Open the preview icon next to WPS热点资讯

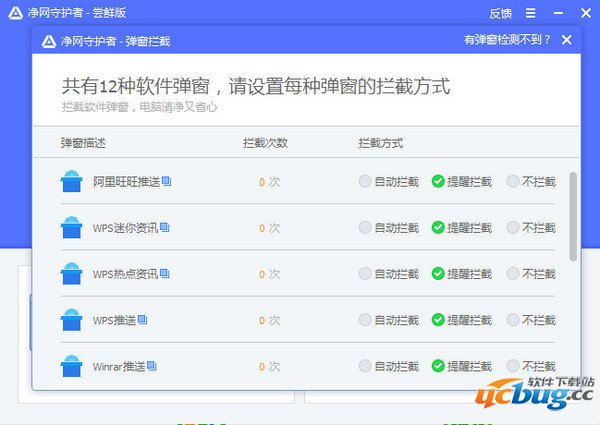coord(165,274)
